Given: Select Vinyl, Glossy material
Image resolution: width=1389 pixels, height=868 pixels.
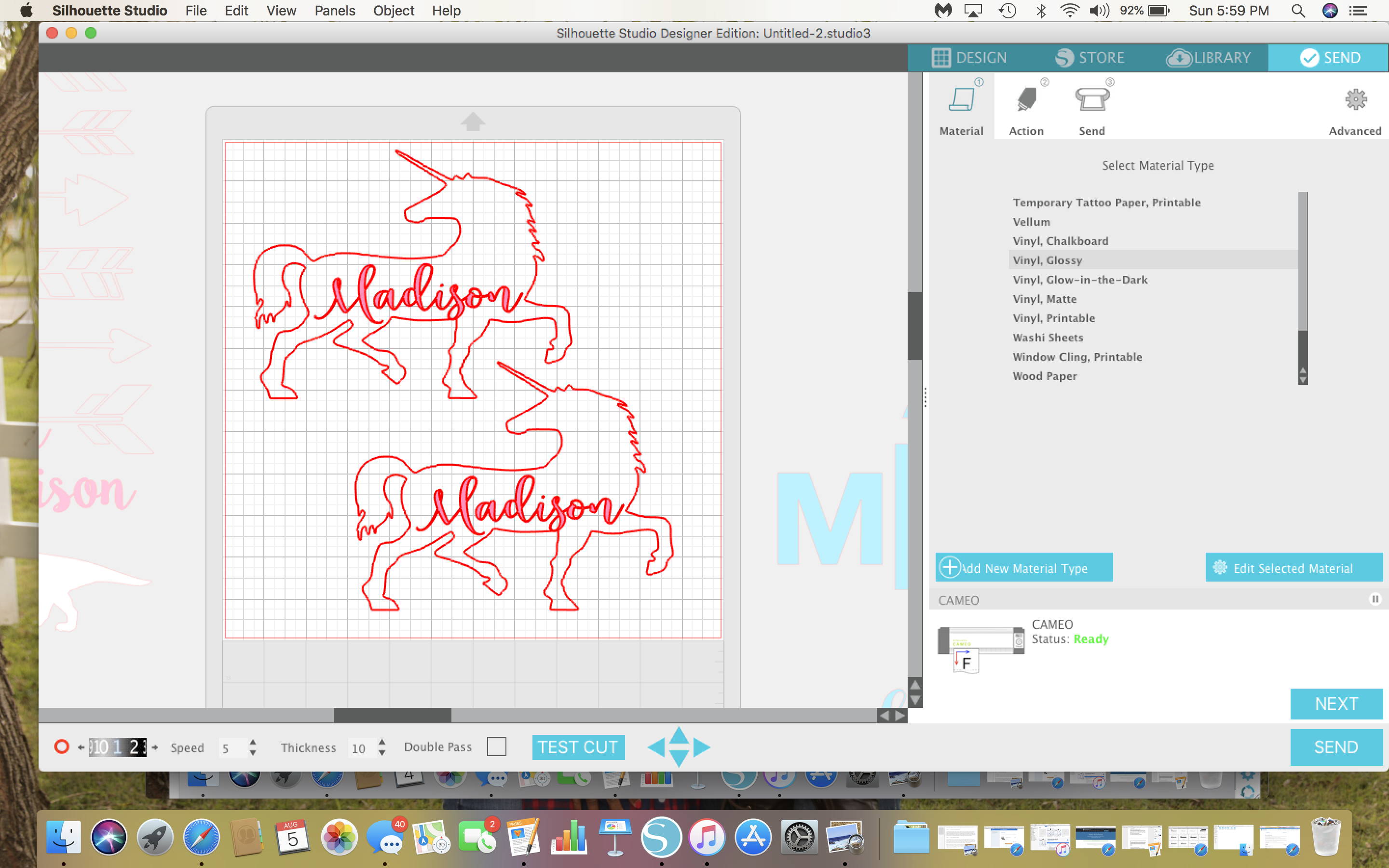Looking at the screenshot, I should [x=1153, y=260].
